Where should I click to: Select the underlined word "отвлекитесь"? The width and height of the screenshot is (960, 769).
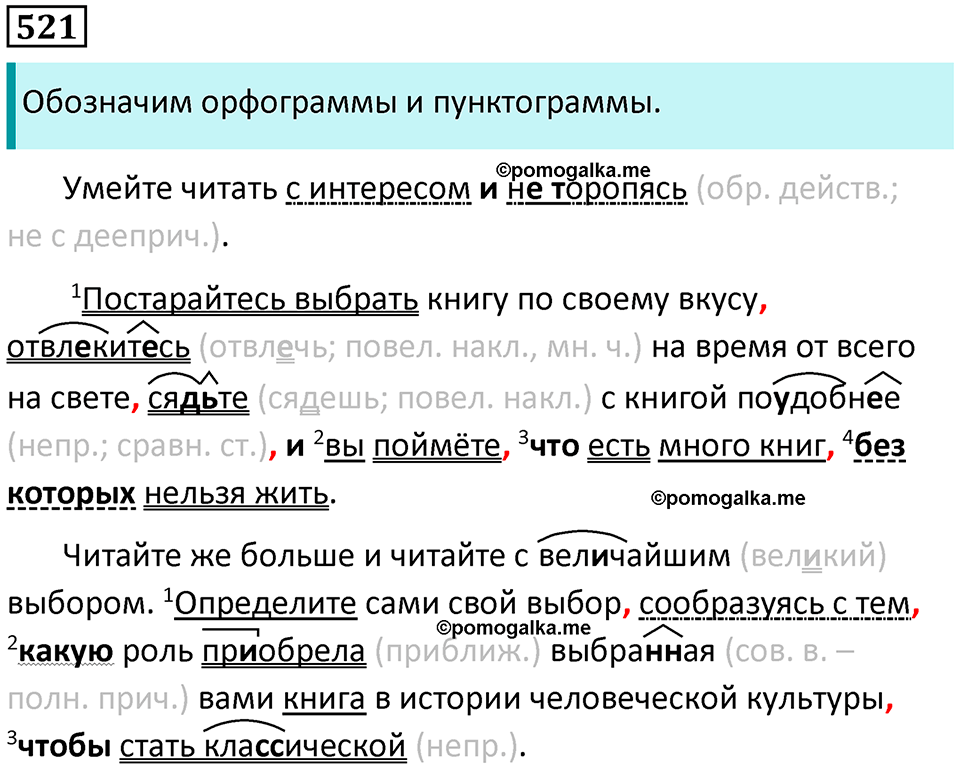pos(99,348)
